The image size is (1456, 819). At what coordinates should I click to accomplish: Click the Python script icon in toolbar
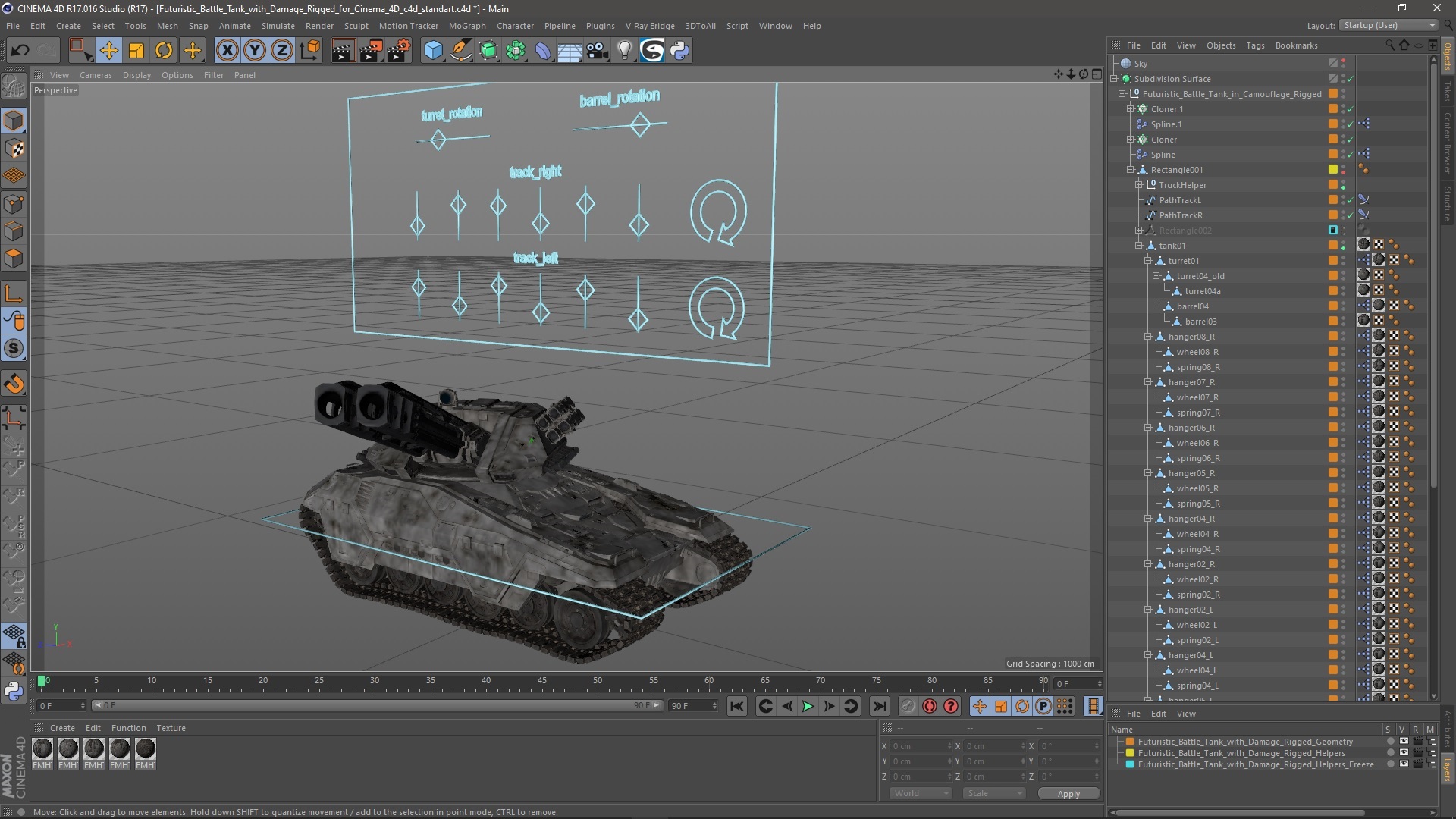pyautogui.click(x=679, y=51)
